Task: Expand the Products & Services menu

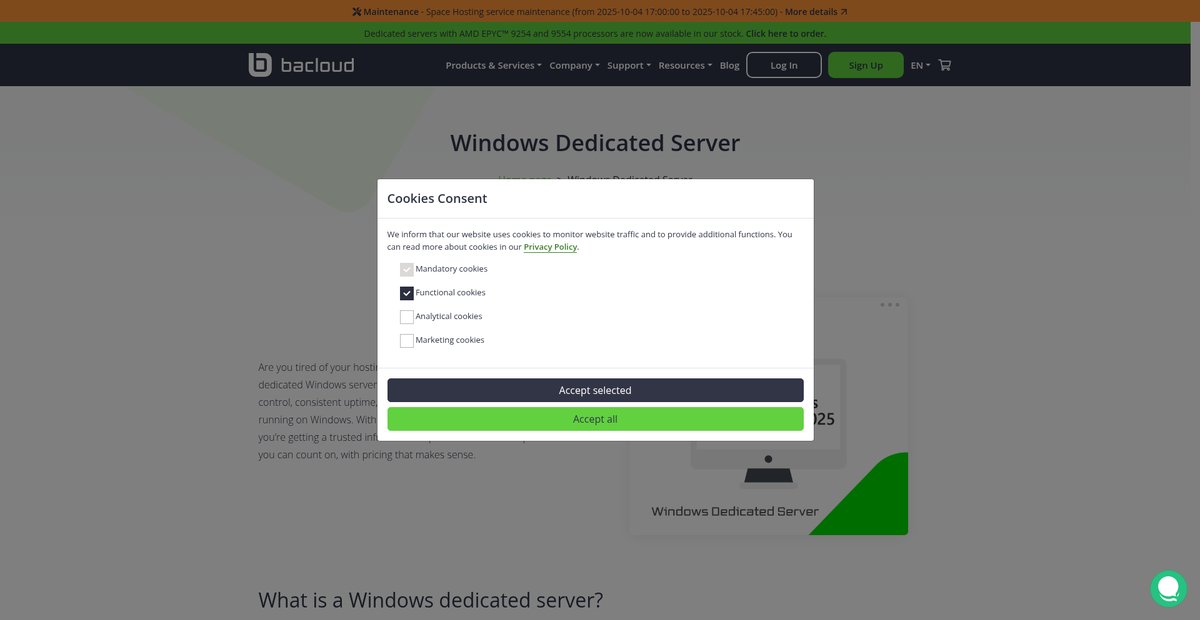Action: tap(493, 65)
